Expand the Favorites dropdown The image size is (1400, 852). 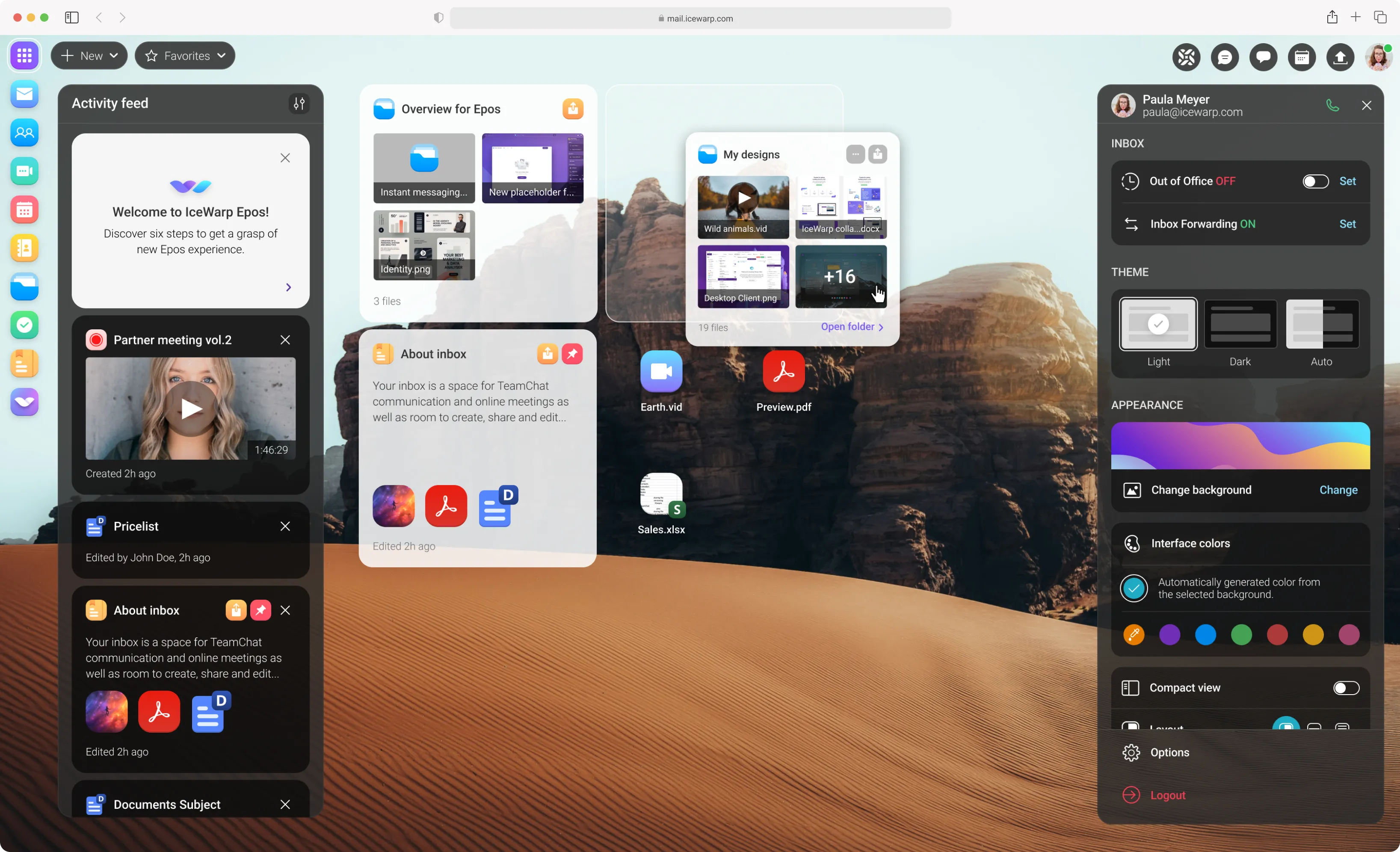pyautogui.click(x=185, y=56)
